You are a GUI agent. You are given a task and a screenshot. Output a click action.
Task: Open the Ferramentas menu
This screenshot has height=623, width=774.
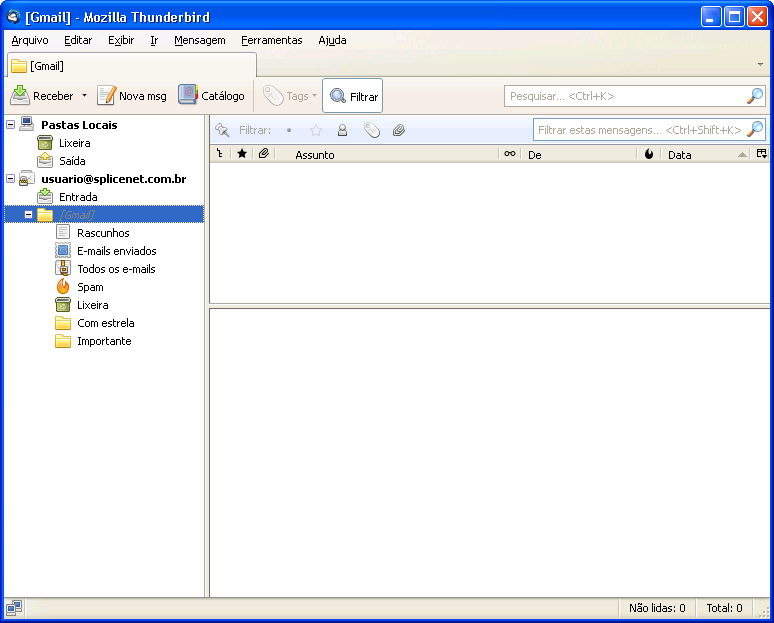coord(271,40)
